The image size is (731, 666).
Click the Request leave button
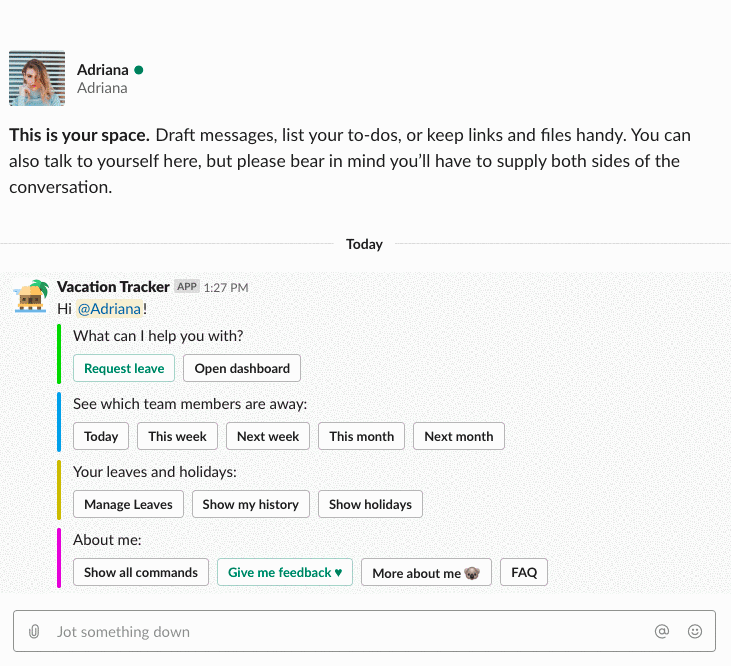[124, 368]
